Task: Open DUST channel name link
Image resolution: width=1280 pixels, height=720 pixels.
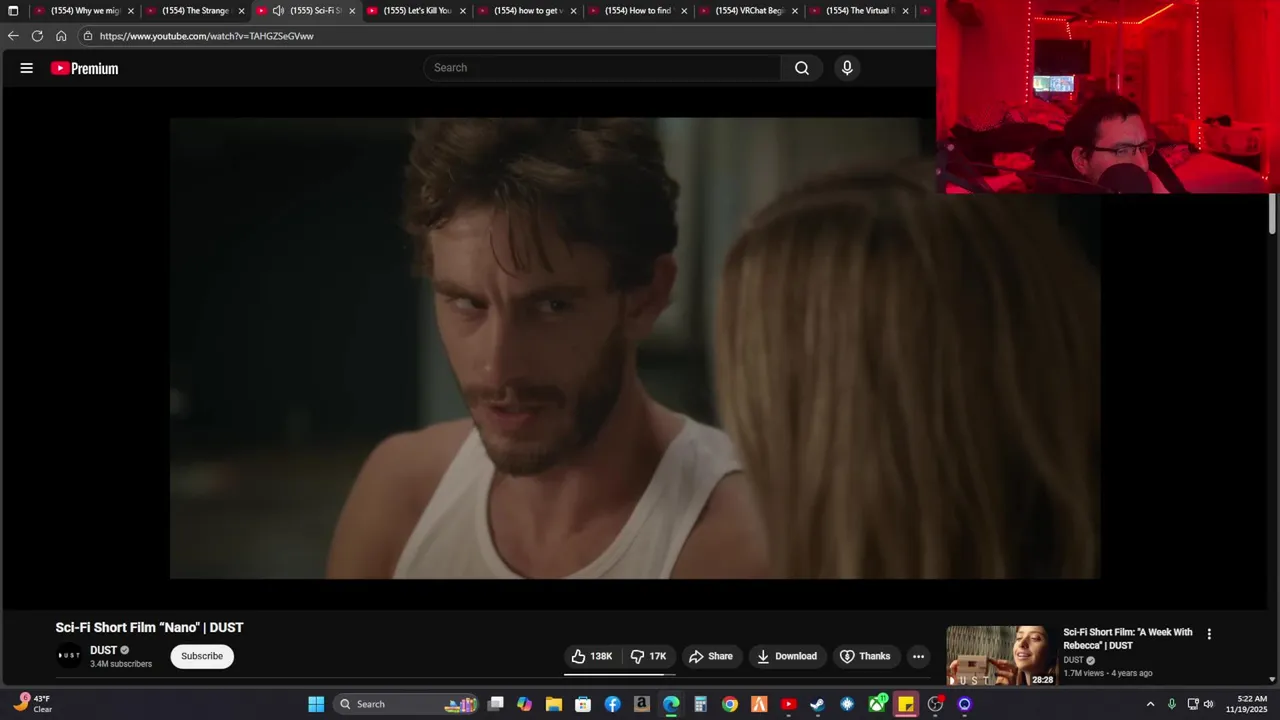Action: [104, 650]
